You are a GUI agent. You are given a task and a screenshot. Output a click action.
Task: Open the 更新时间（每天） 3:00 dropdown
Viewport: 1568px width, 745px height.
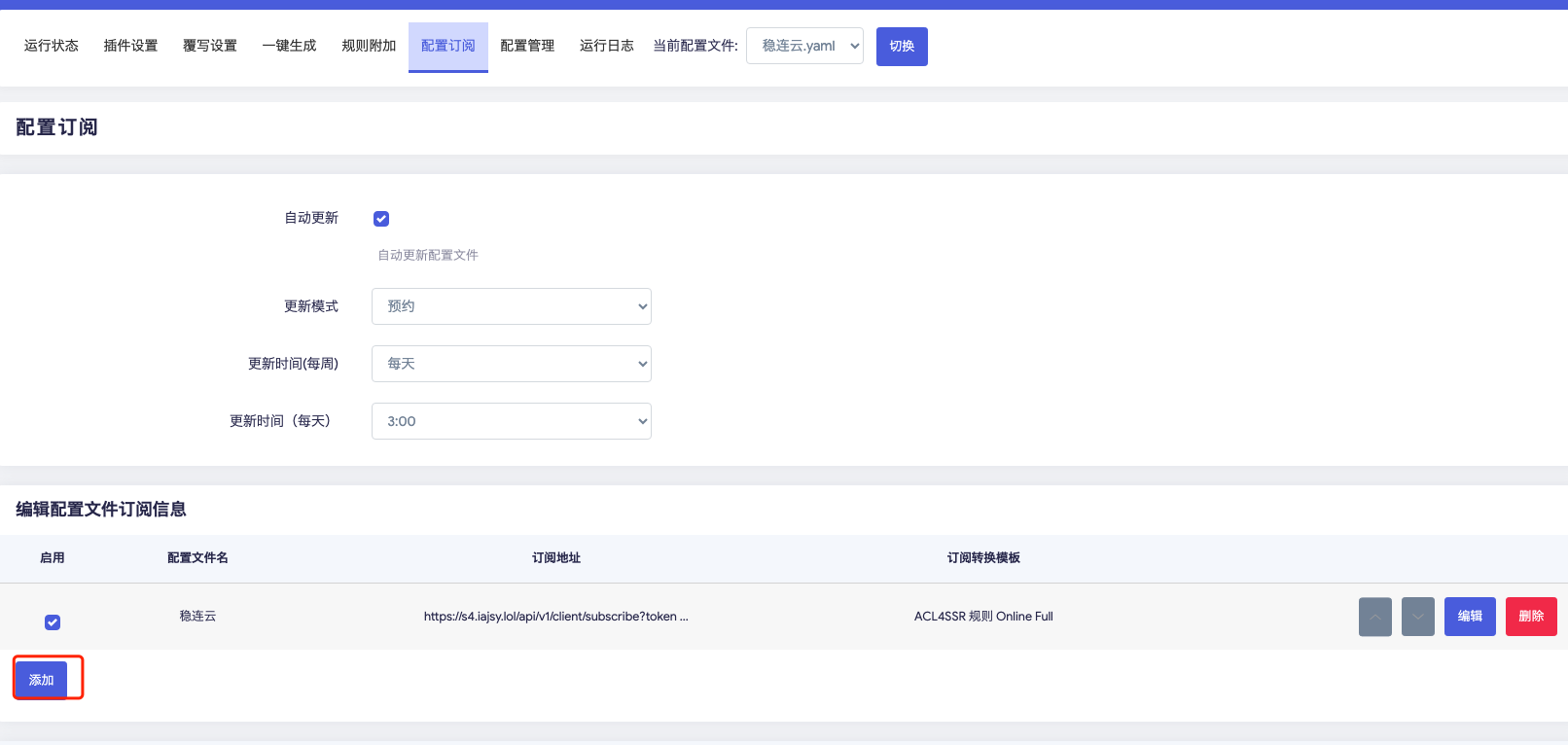click(x=511, y=421)
